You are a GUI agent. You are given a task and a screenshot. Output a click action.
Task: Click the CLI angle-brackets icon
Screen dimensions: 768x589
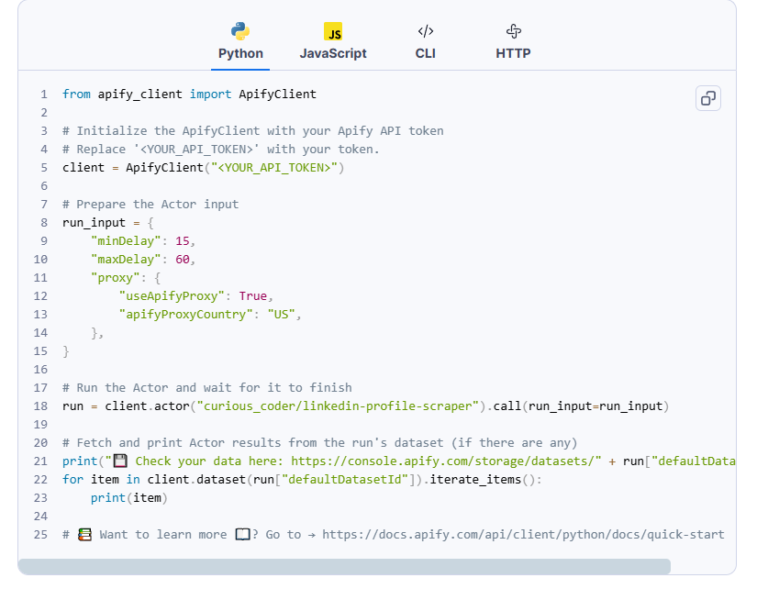tap(425, 31)
